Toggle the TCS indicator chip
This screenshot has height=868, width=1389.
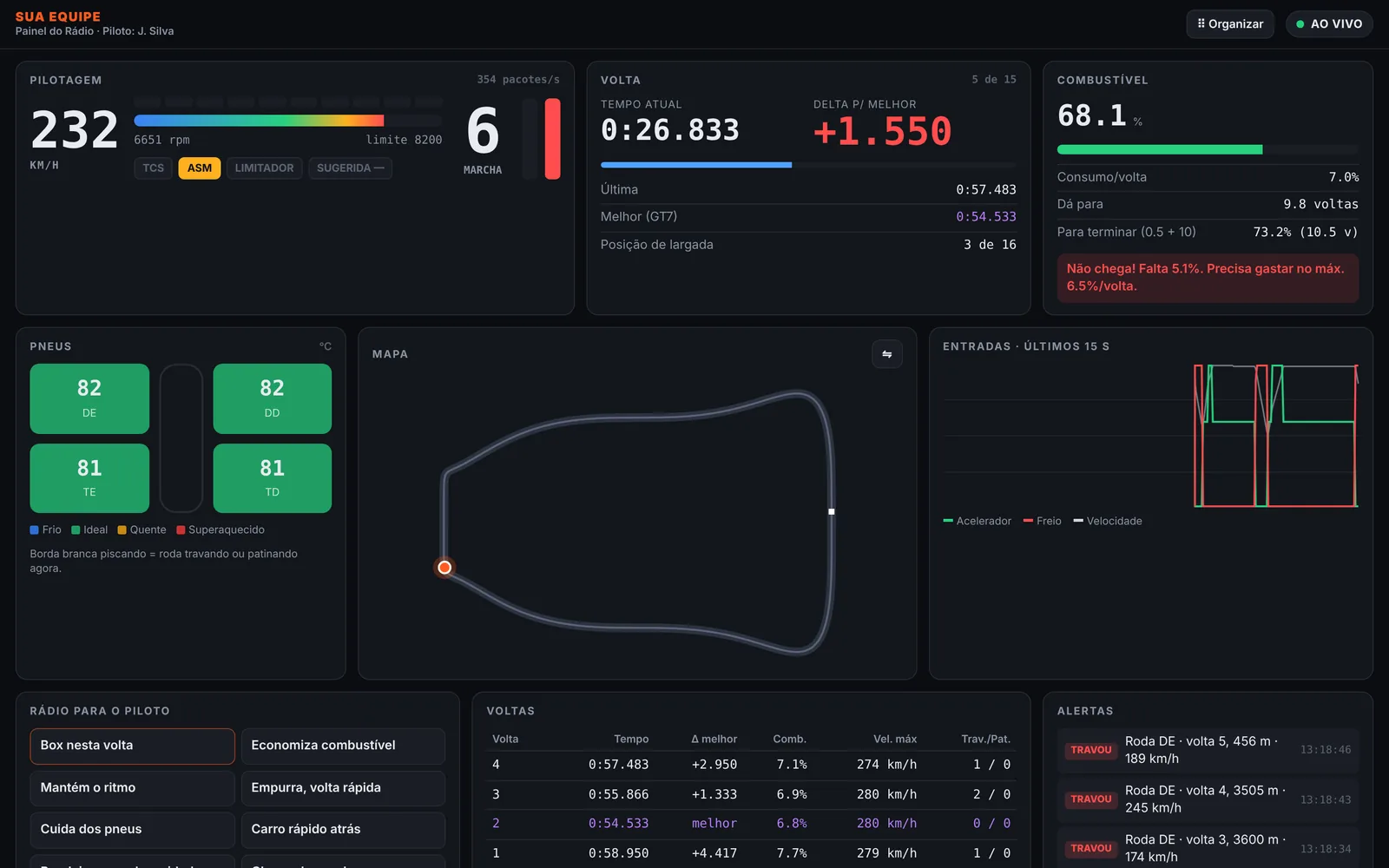pos(154,168)
